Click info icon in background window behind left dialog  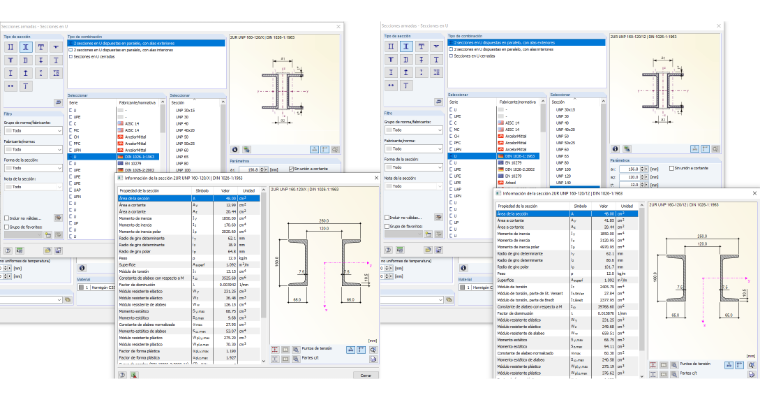[82, 268]
